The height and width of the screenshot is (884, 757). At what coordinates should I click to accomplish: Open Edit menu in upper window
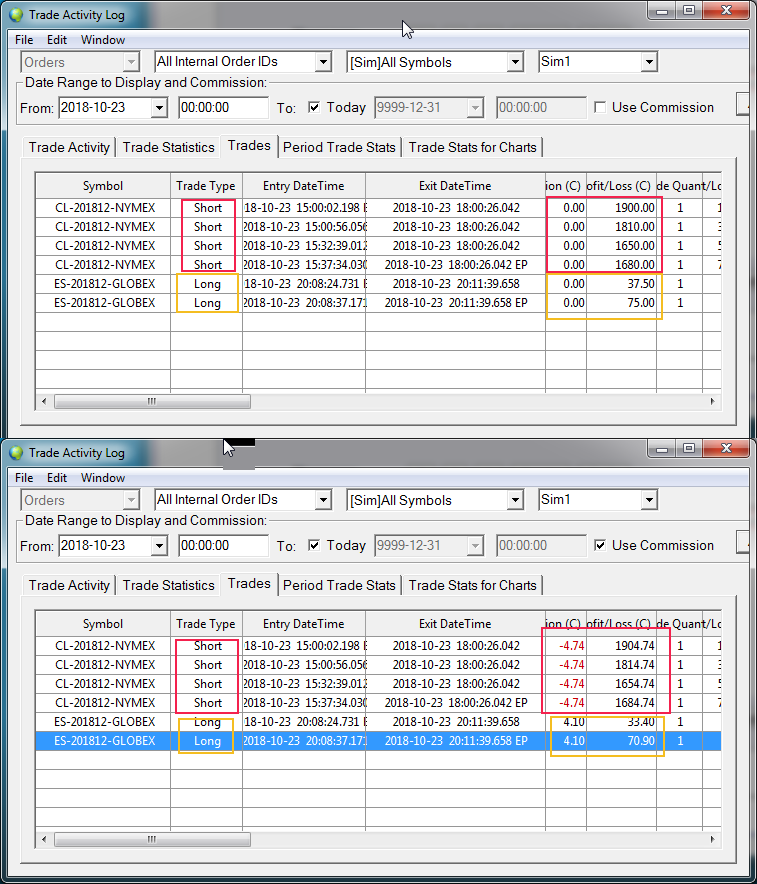pos(56,40)
